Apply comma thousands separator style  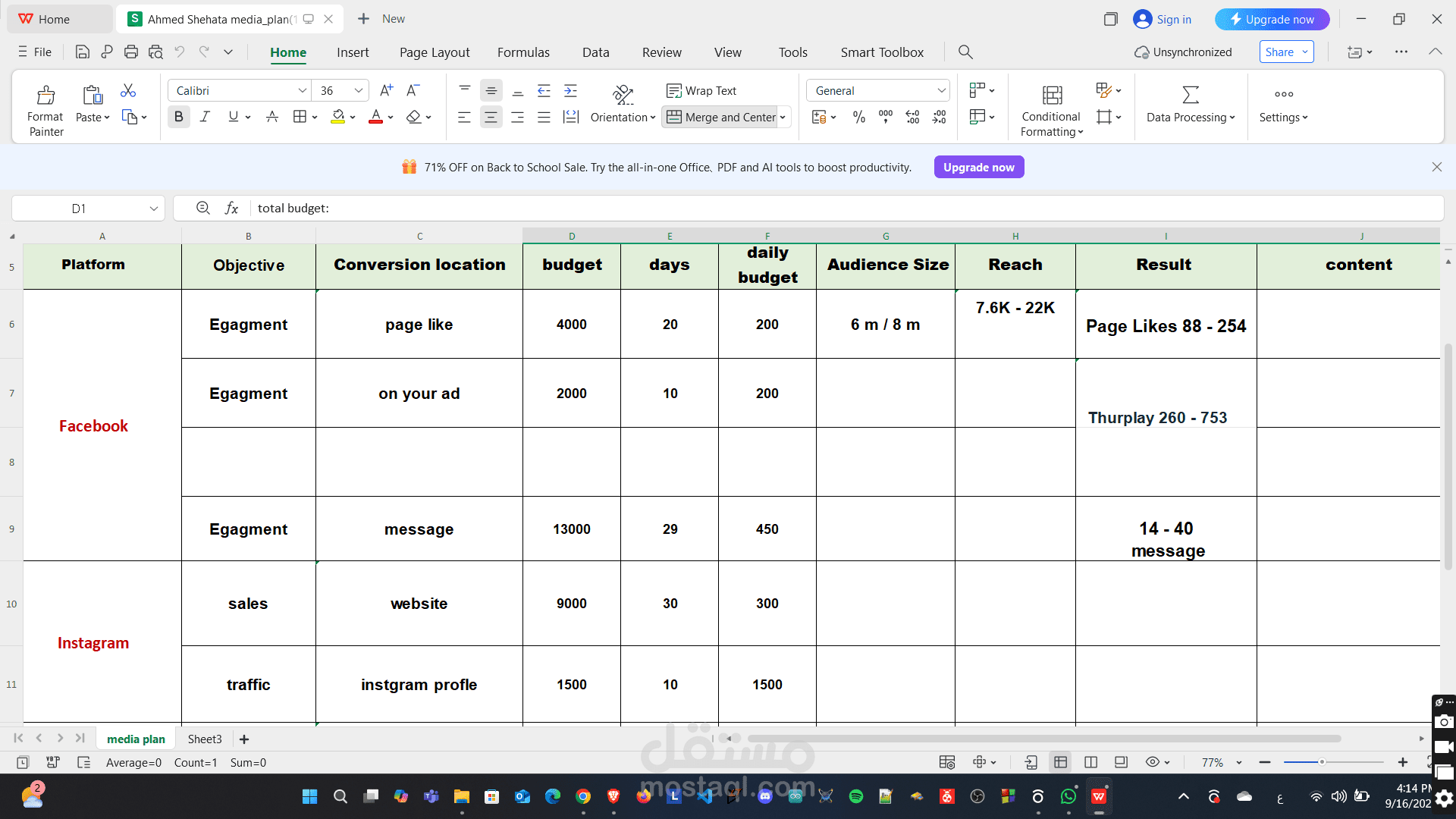pyautogui.click(x=886, y=117)
